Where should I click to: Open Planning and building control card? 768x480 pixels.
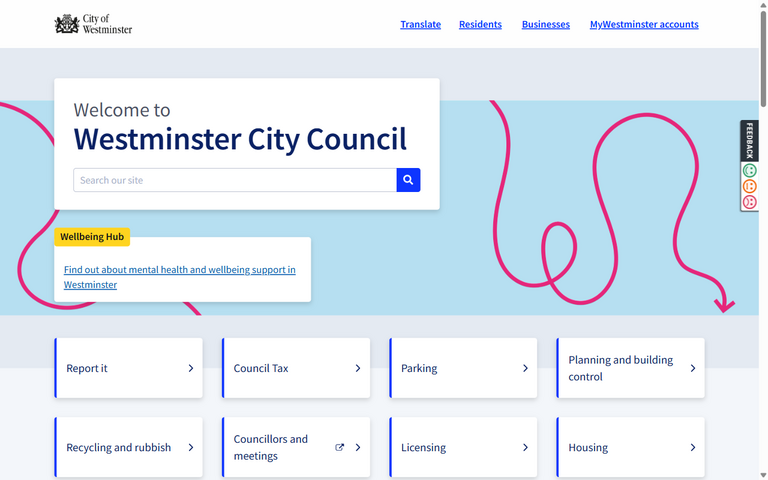[630, 368]
